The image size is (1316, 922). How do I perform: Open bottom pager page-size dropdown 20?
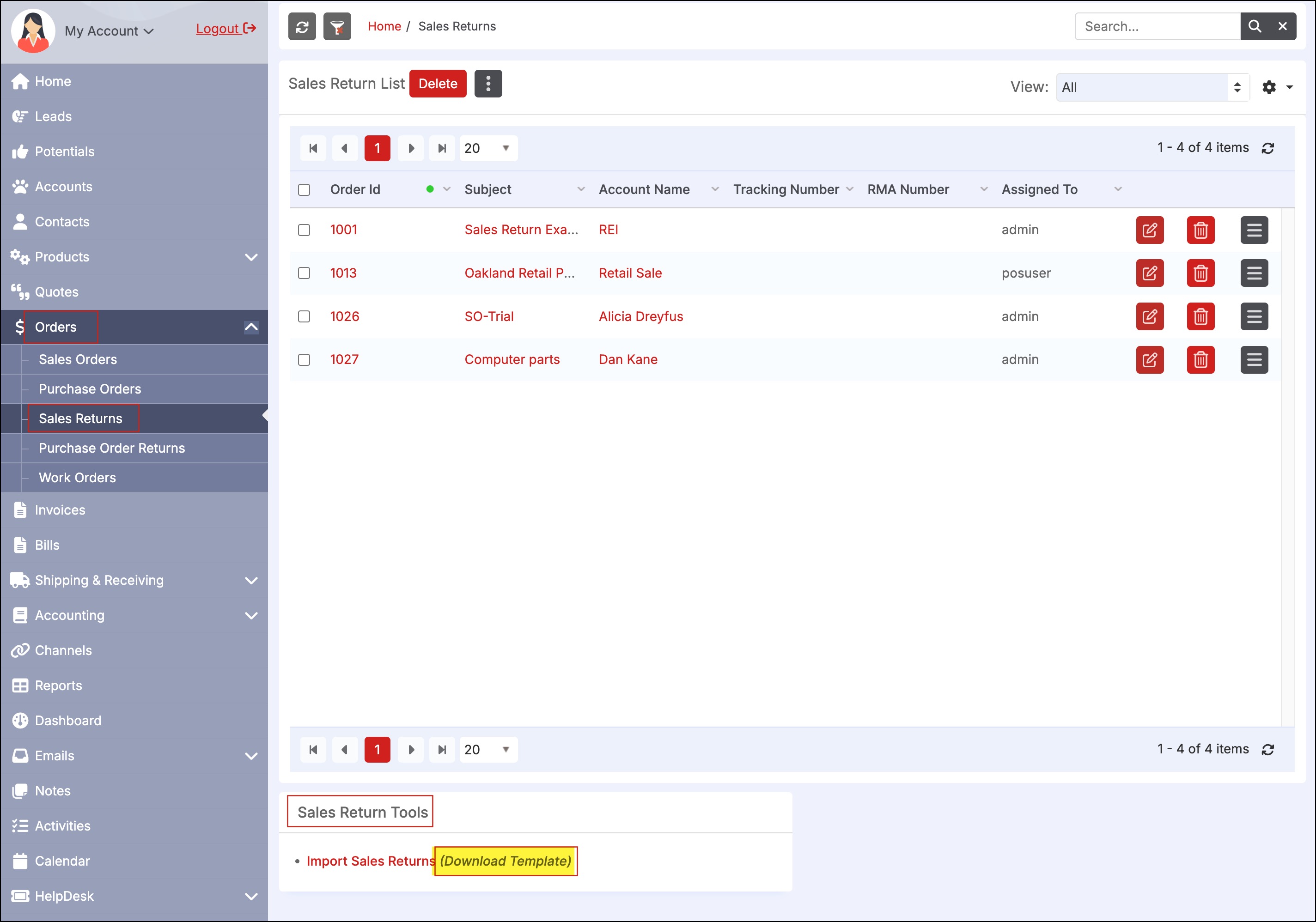point(488,750)
